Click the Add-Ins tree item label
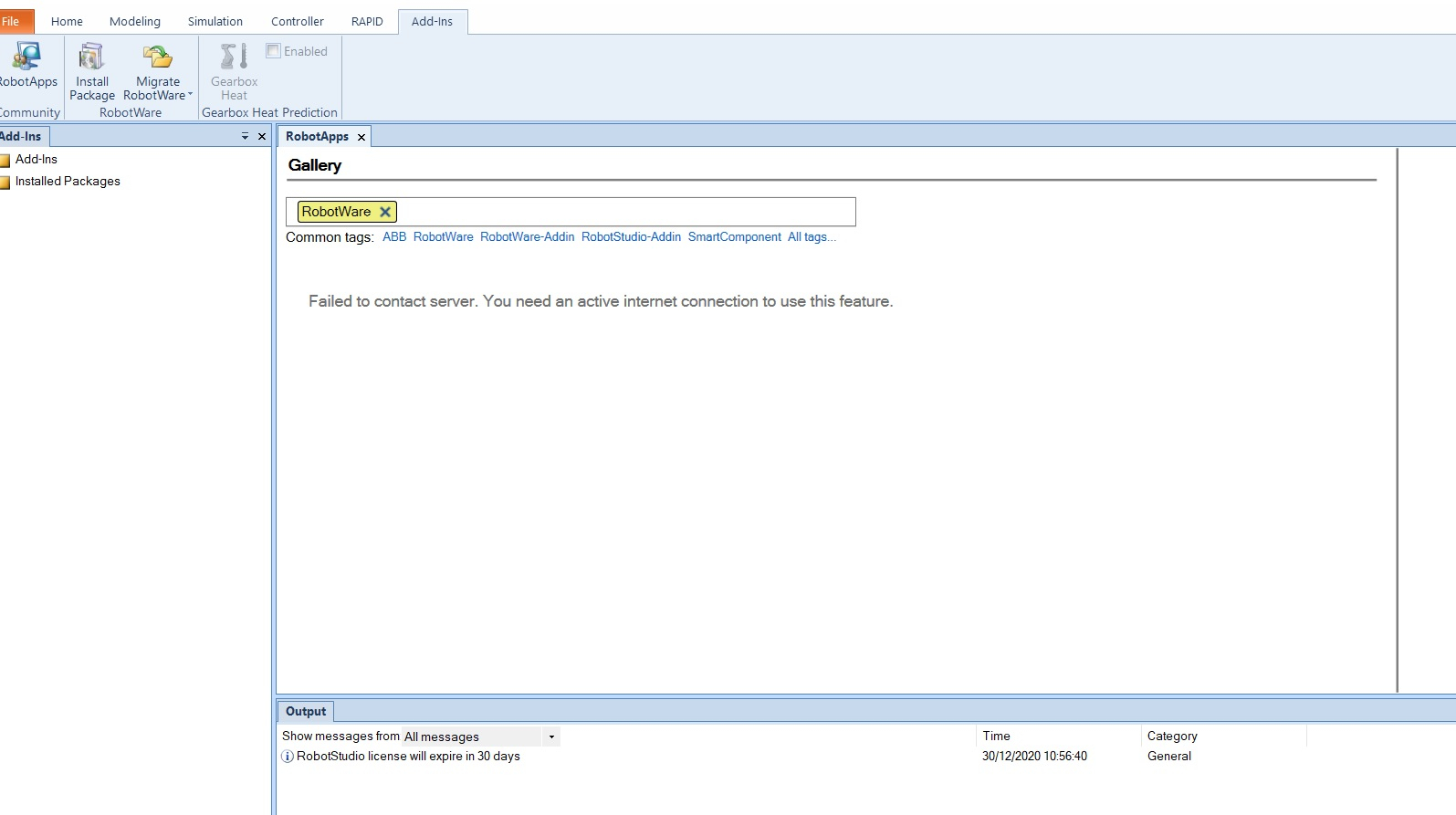The height and width of the screenshot is (815, 1456). click(37, 160)
